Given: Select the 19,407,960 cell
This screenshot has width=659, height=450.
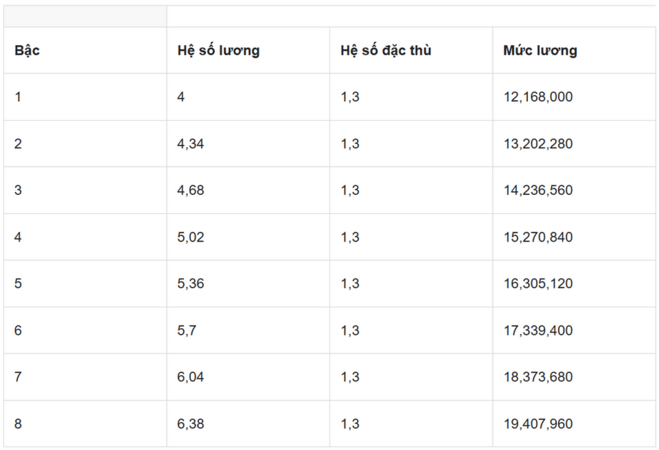Looking at the screenshot, I should [x=574, y=424].
